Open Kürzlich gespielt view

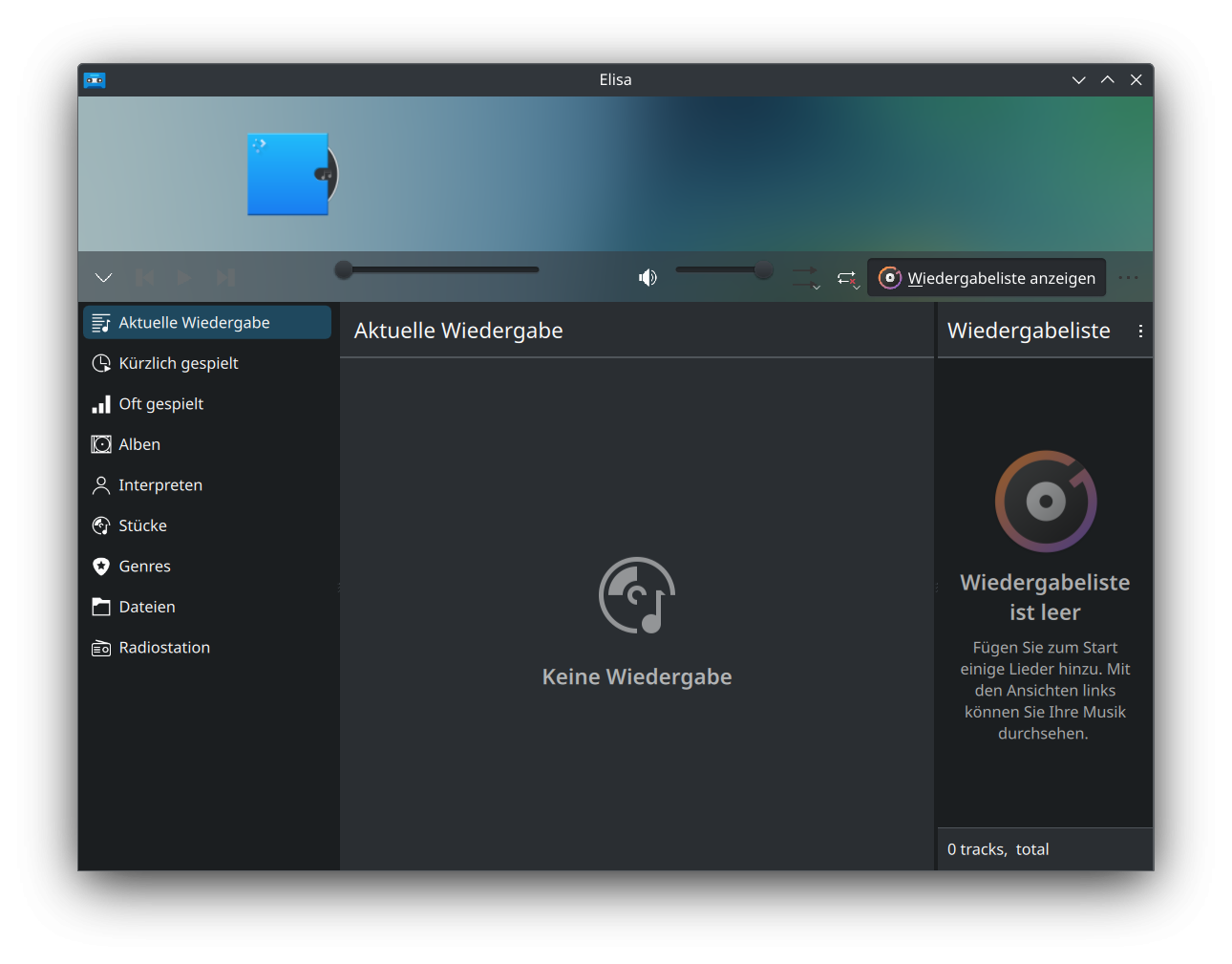(179, 363)
